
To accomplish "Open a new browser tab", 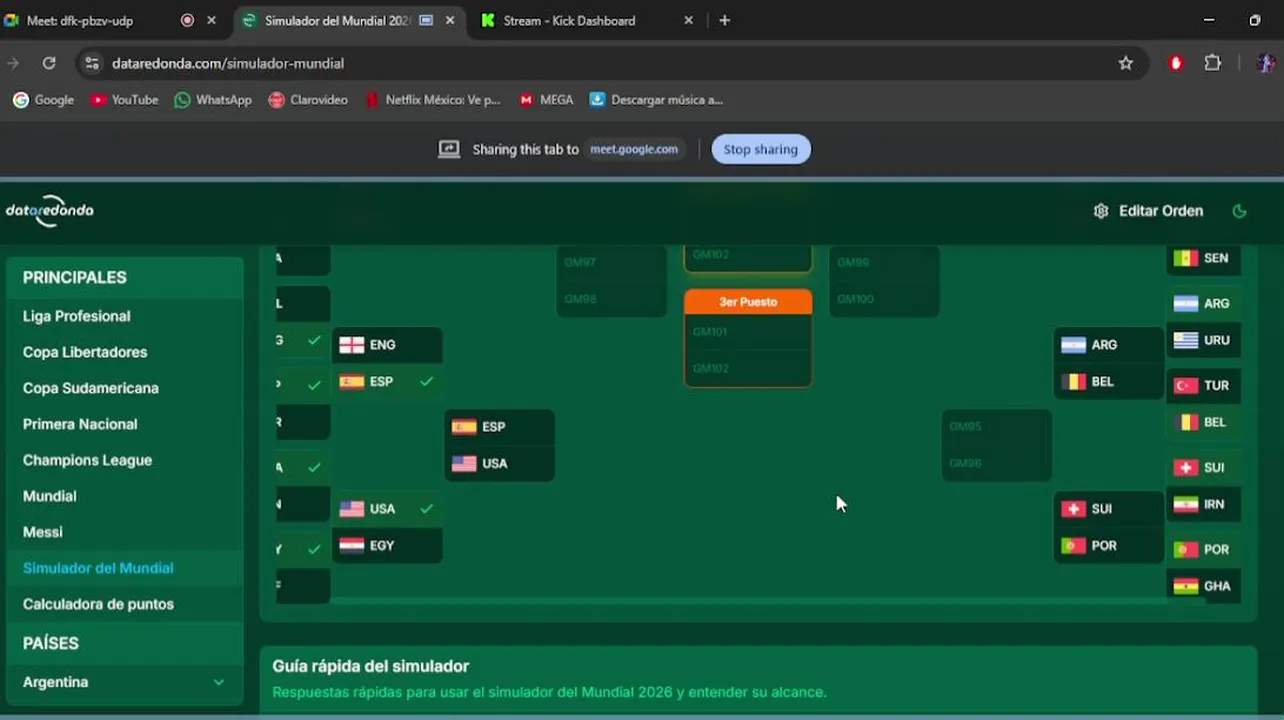I will (725, 20).
